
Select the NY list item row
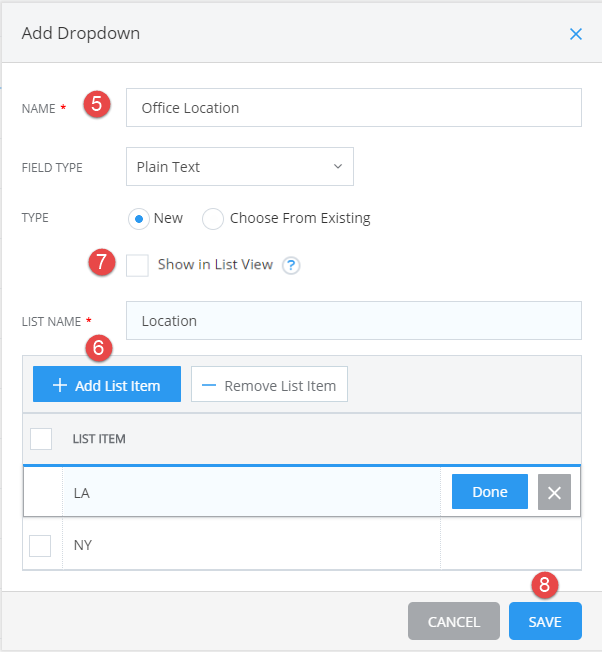pos(302,544)
